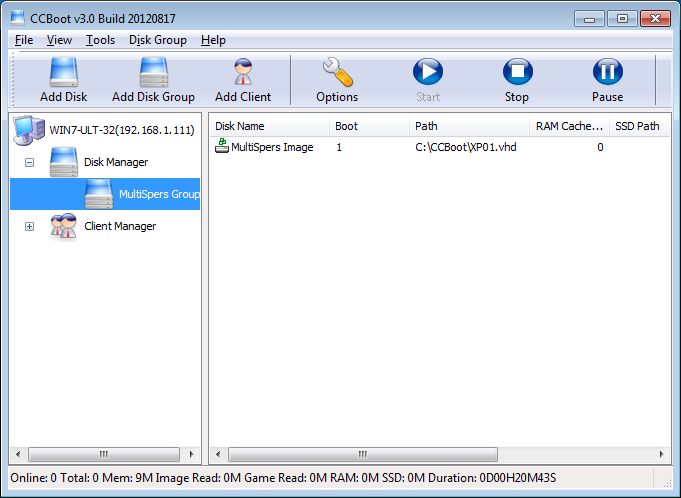
Task: Select the Client Manager tree label
Action: [x=120, y=226]
